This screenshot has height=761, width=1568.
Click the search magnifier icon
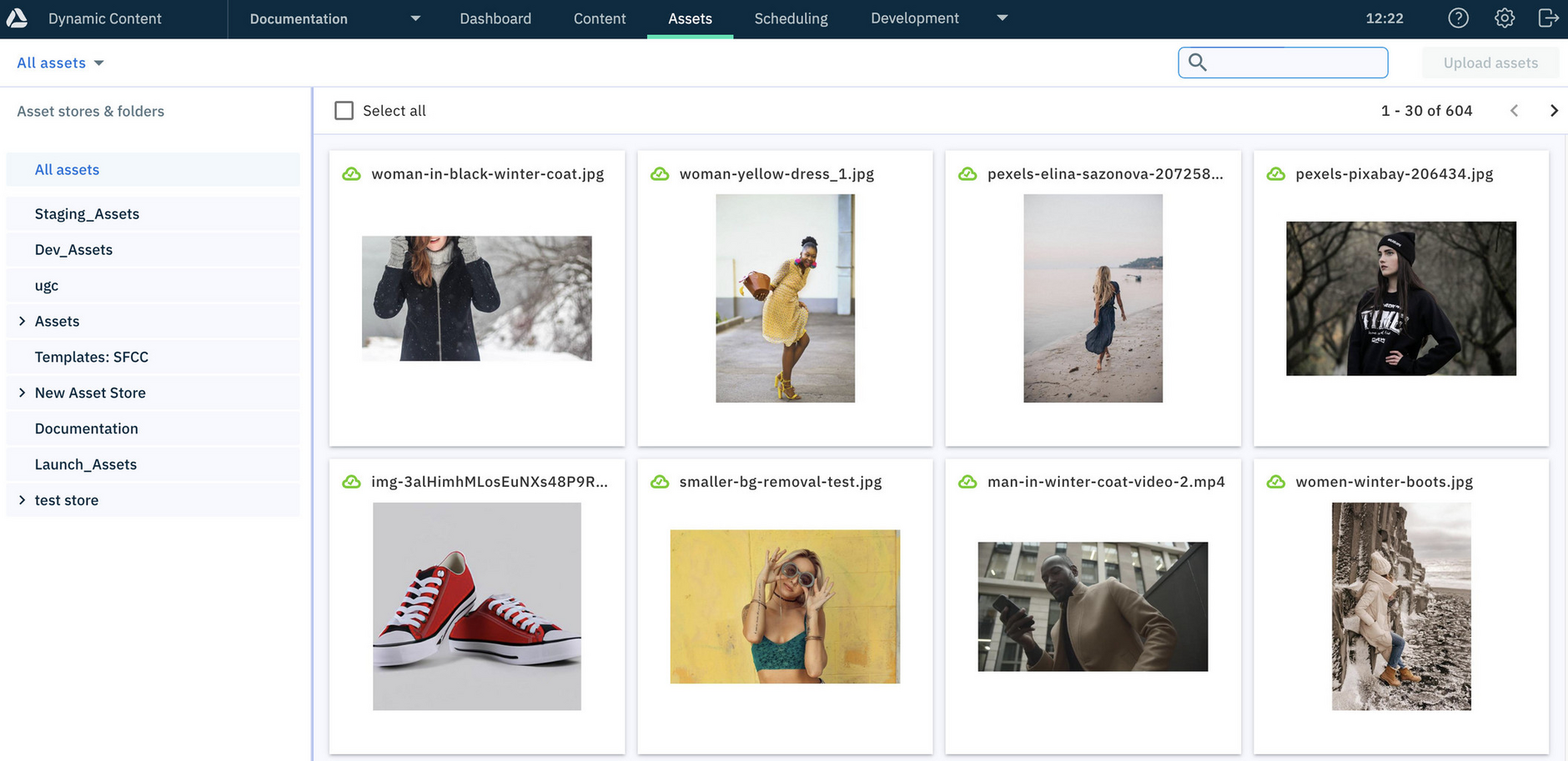(1197, 63)
